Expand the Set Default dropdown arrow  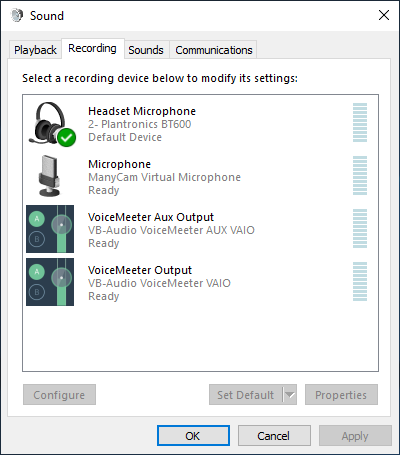[x=290, y=395]
